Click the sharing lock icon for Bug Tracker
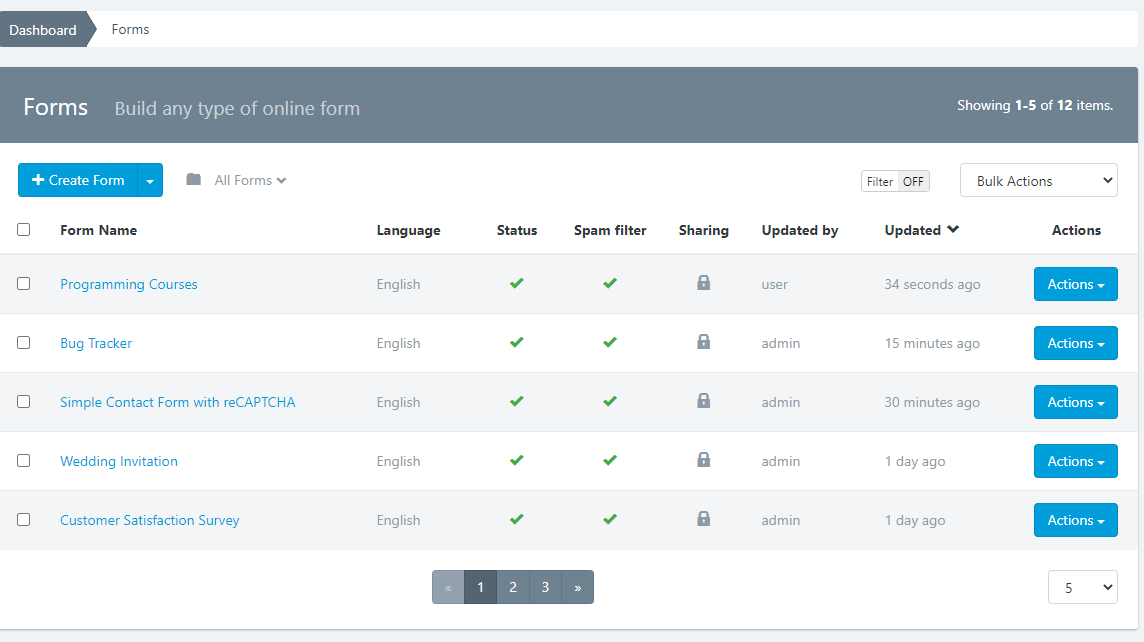Viewport: 1144px width, 642px height. tap(703, 342)
